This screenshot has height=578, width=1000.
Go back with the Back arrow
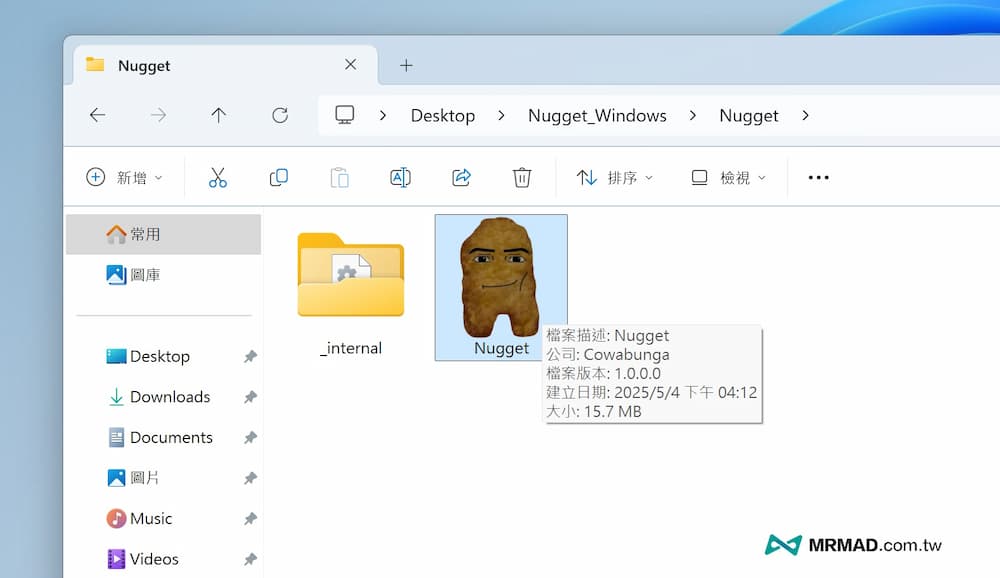coord(97,115)
